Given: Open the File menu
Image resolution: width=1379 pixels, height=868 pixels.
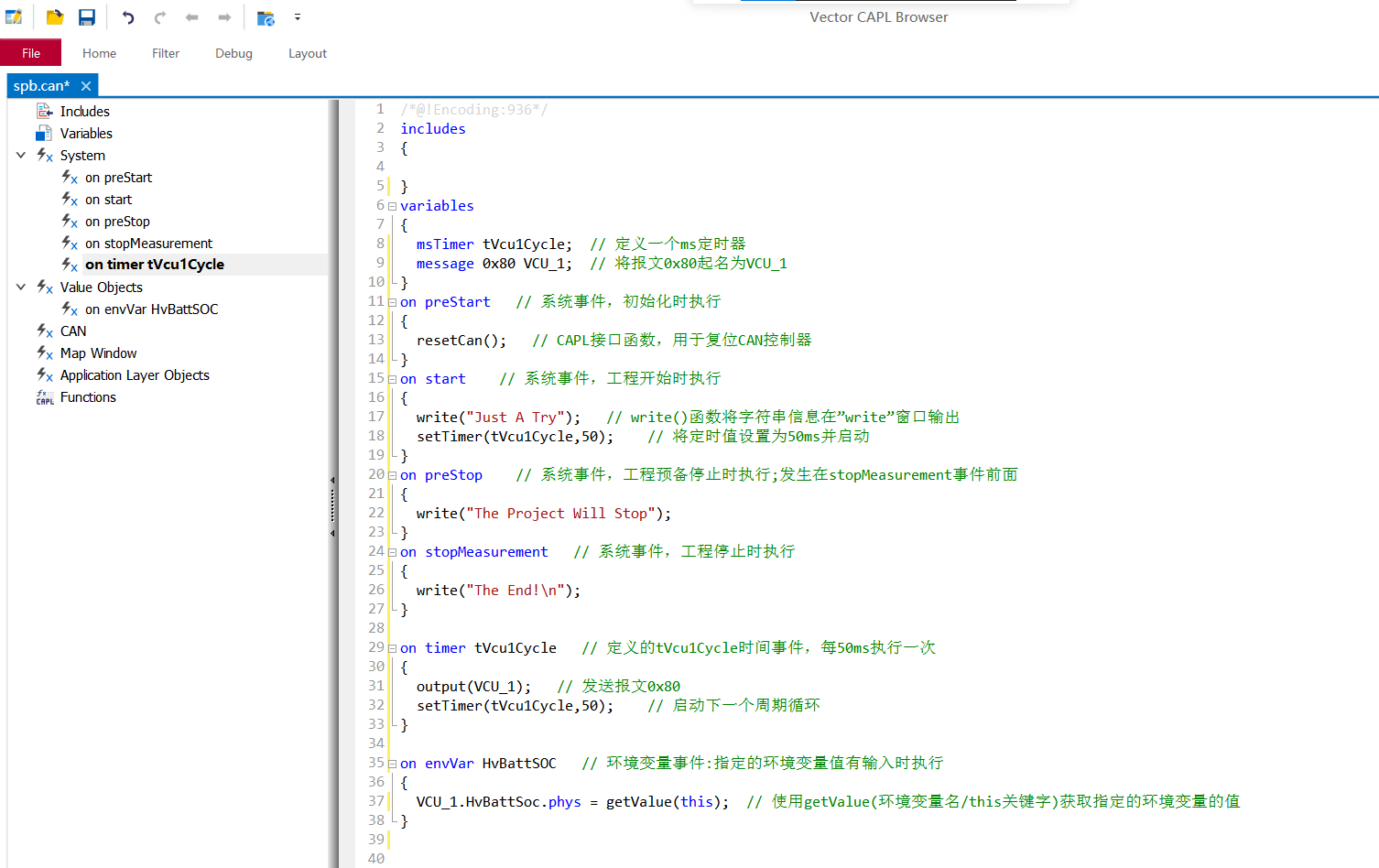Looking at the screenshot, I should (x=31, y=52).
